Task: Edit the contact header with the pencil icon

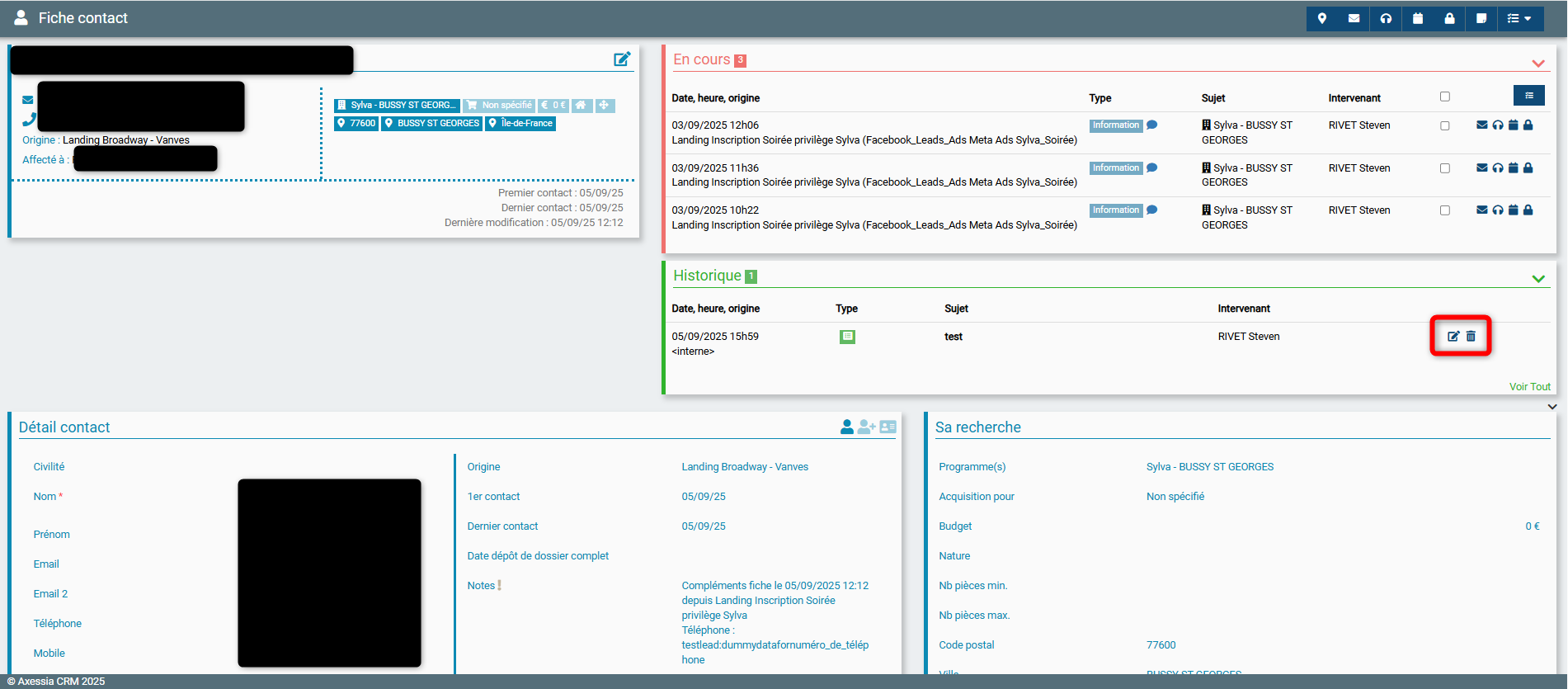Action: [x=622, y=59]
